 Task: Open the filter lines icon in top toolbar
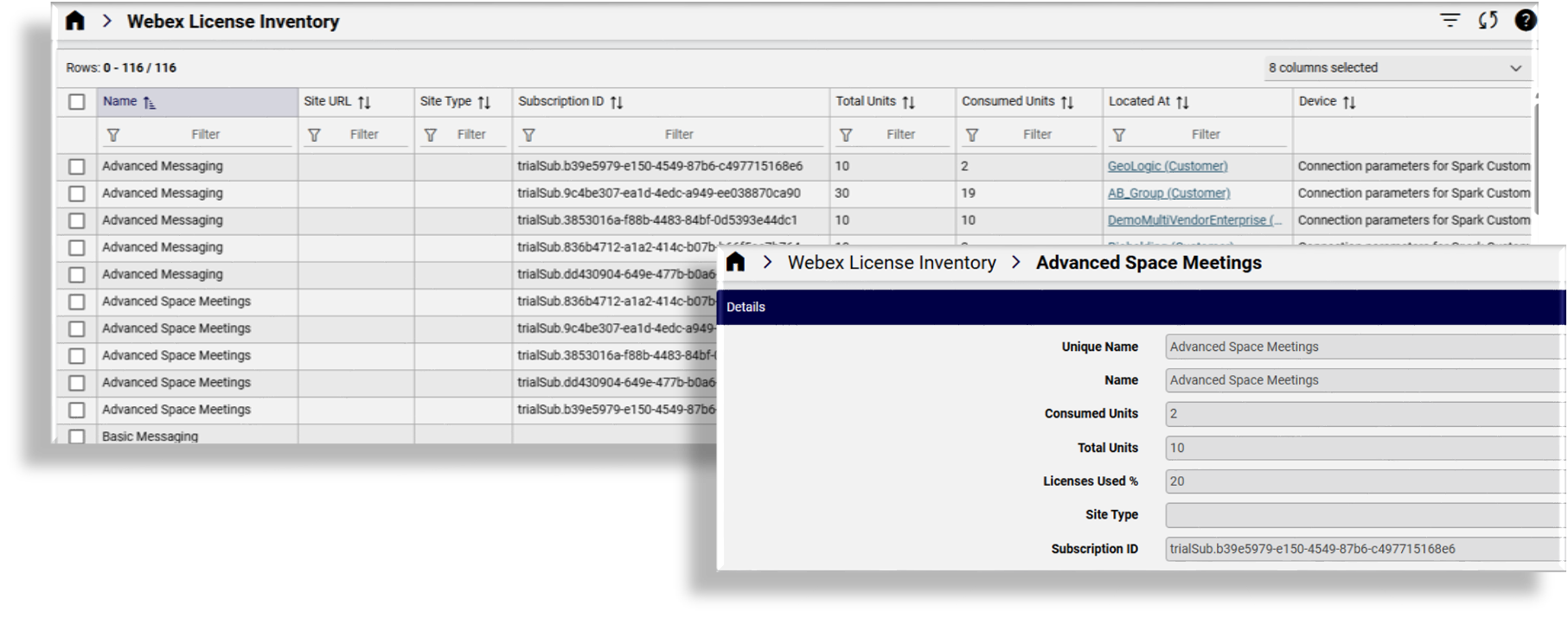1450,20
